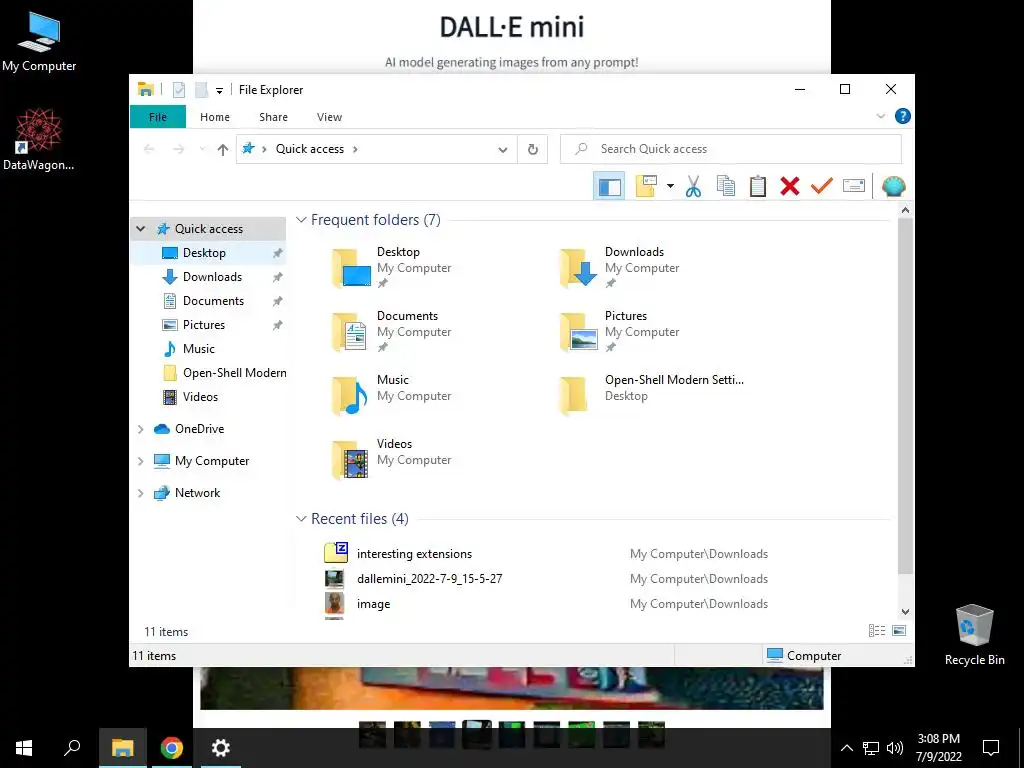Viewport: 1024px width, 768px height.
Task: Show hidden system tray icons
Action: (x=846, y=748)
